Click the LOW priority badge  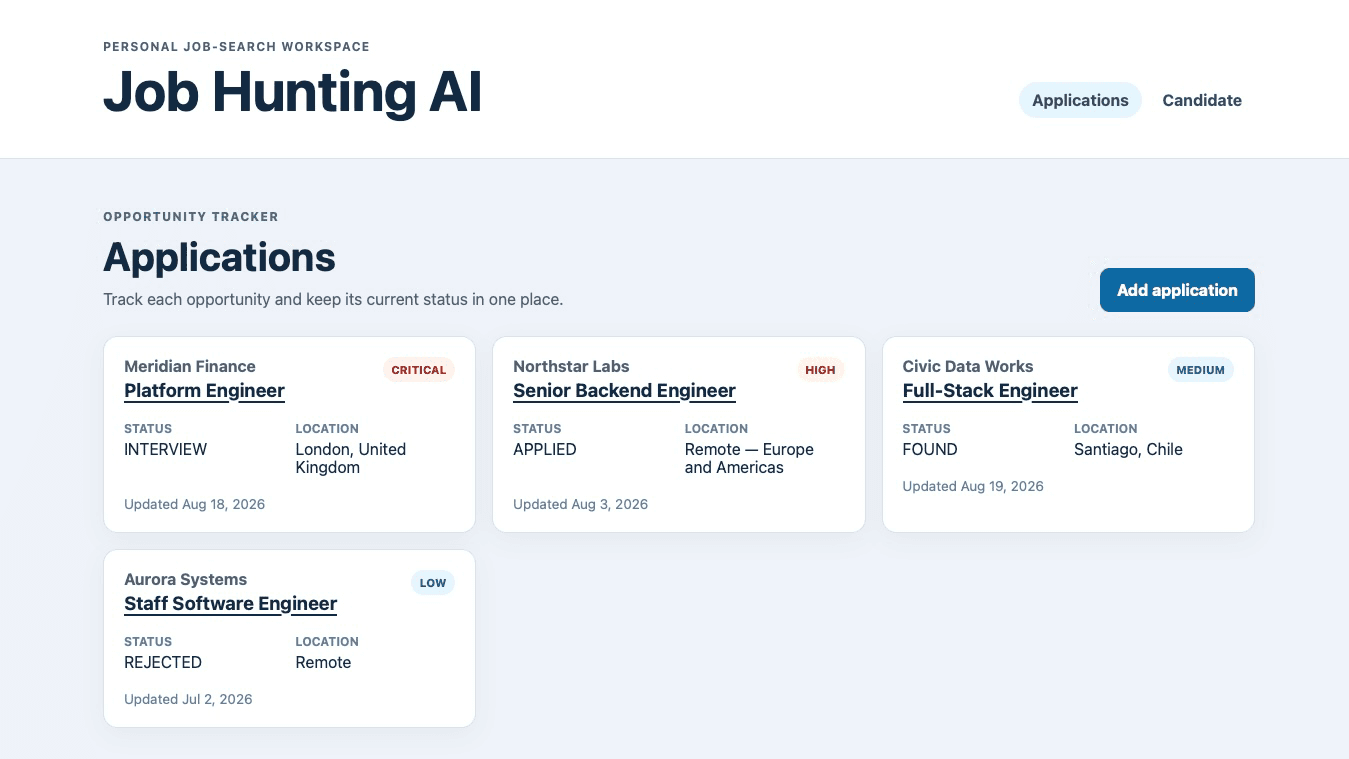click(x=433, y=583)
